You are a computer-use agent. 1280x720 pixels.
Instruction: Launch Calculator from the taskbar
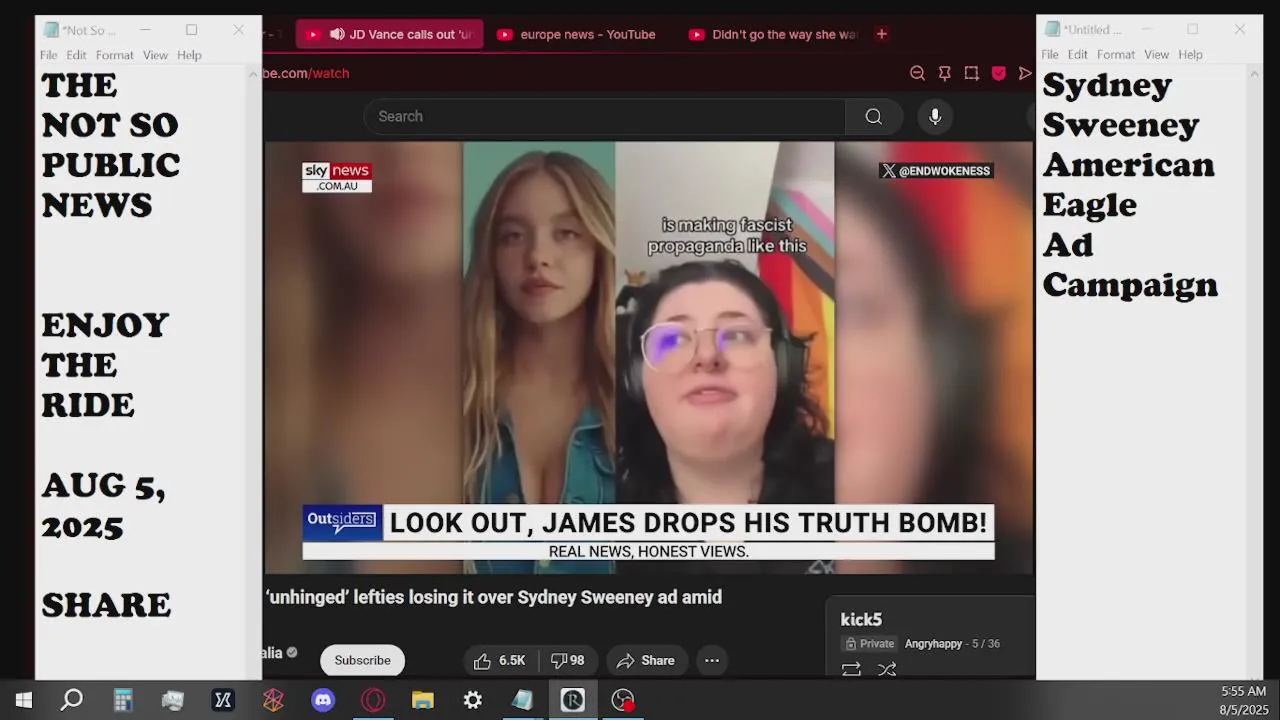(x=123, y=700)
